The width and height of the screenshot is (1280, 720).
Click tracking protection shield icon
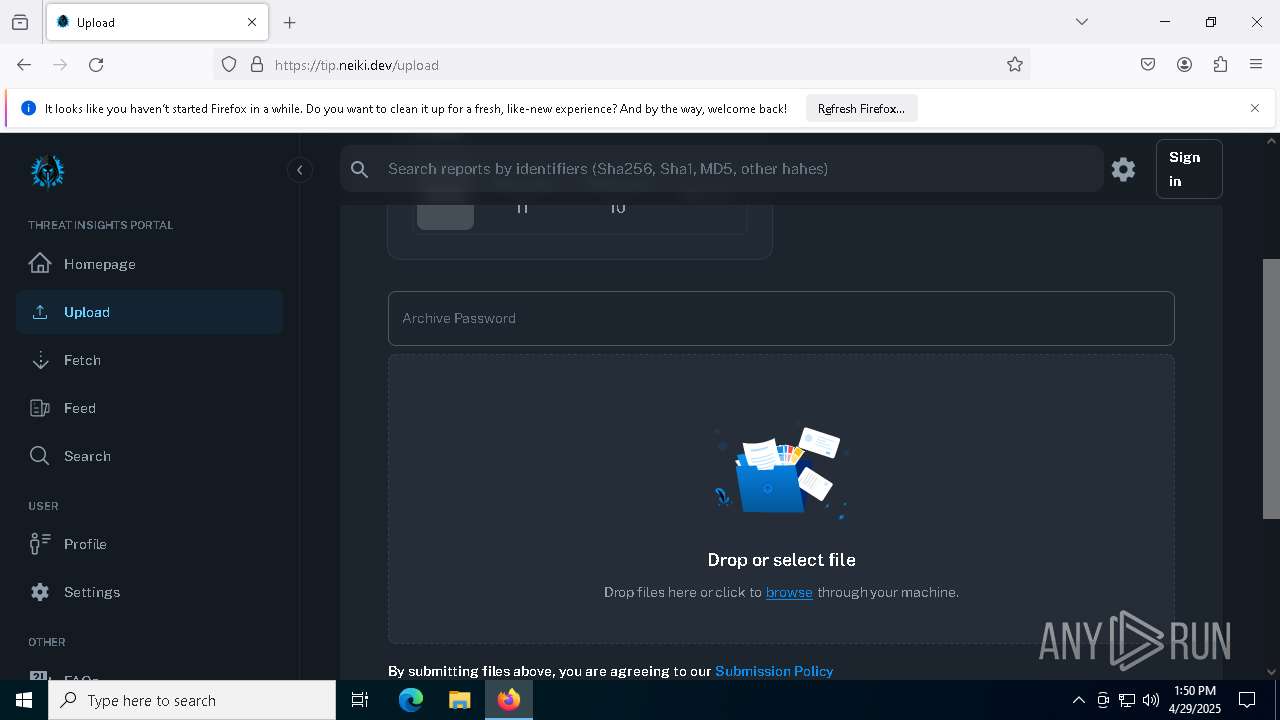click(x=229, y=64)
